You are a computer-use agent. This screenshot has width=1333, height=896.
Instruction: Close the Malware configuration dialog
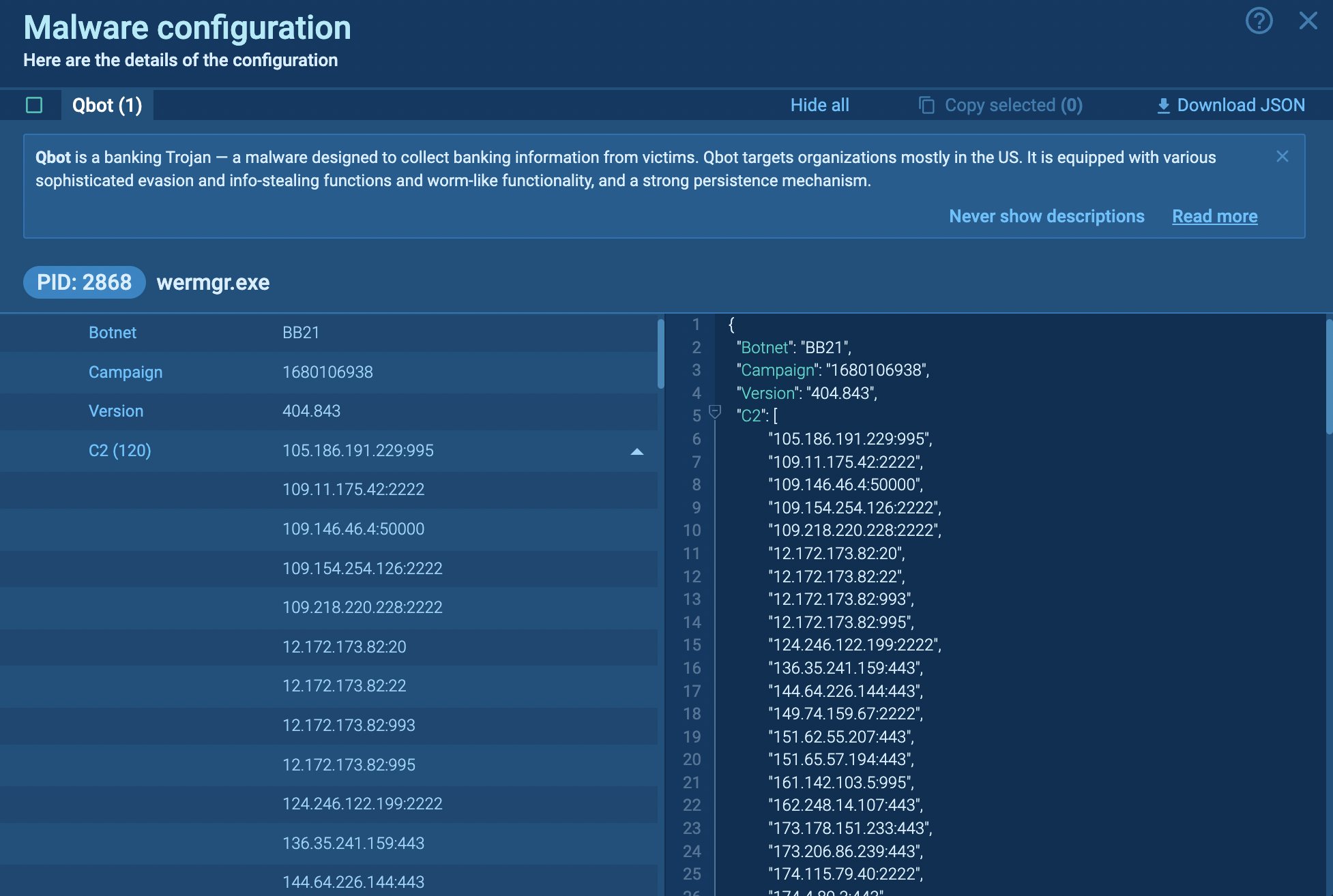tap(1308, 21)
